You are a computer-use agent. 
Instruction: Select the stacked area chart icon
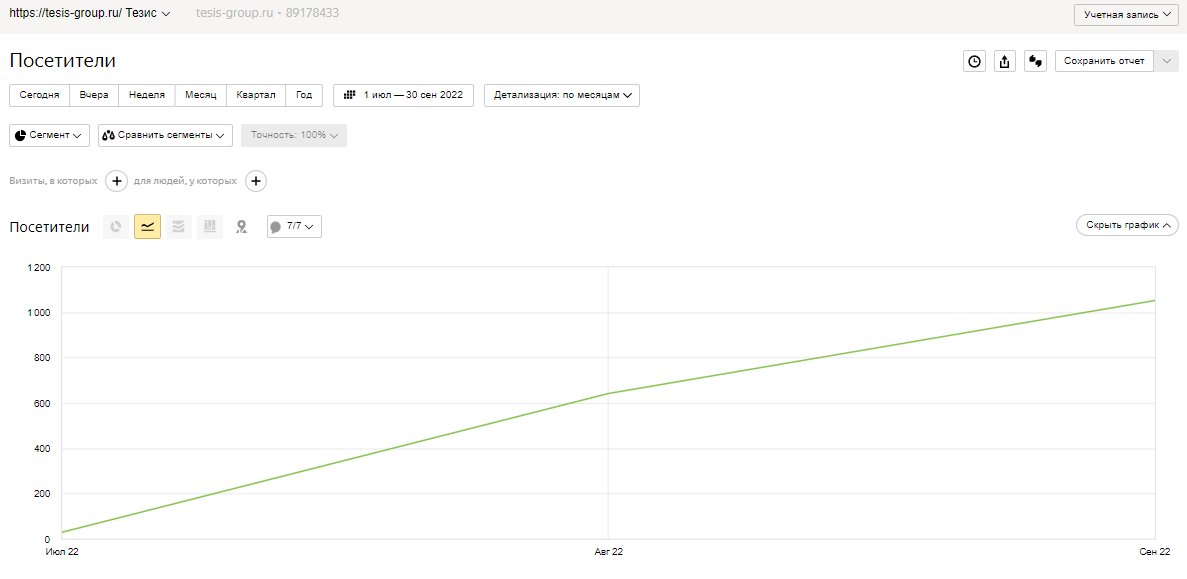click(x=178, y=227)
